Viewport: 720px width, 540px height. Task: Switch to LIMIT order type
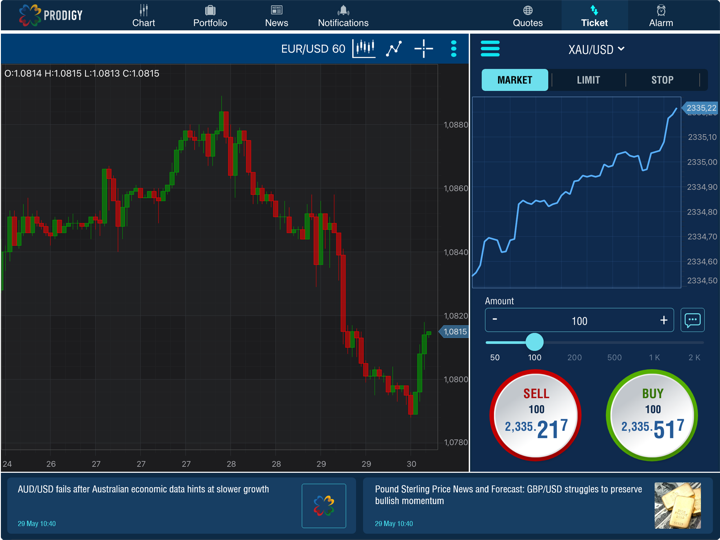[588, 80]
